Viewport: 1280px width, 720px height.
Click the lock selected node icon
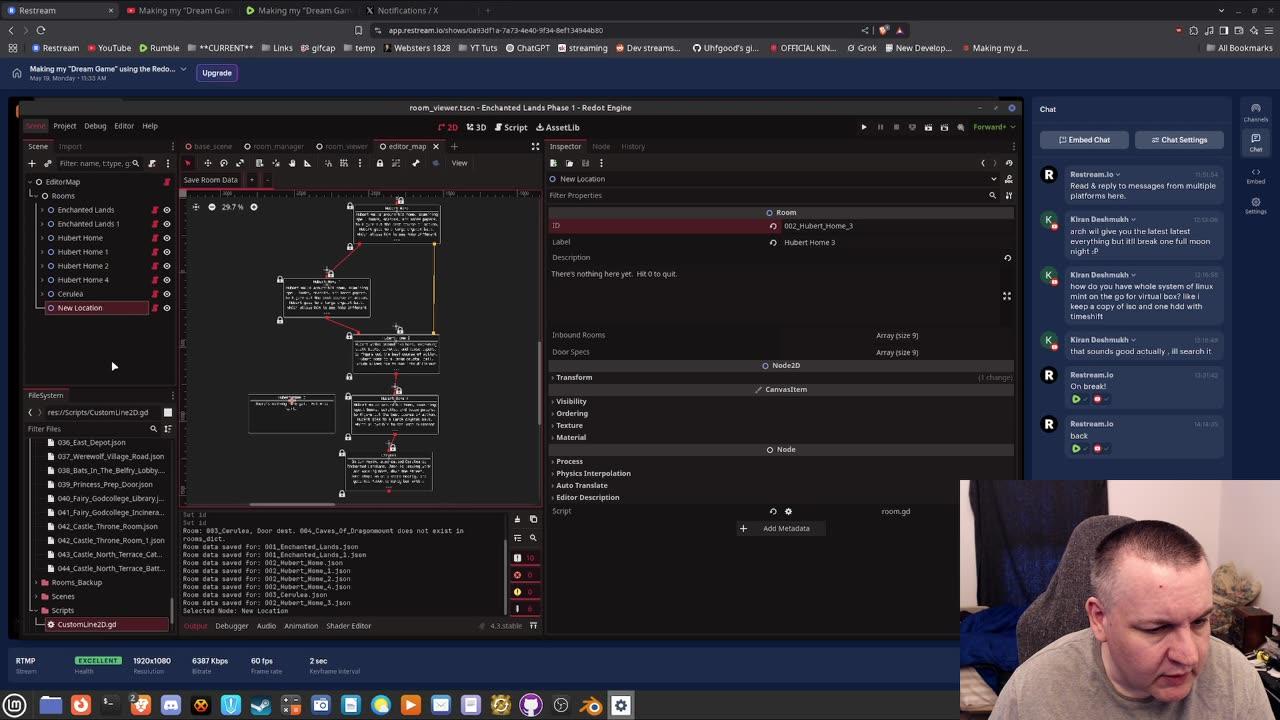(x=380, y=163)
